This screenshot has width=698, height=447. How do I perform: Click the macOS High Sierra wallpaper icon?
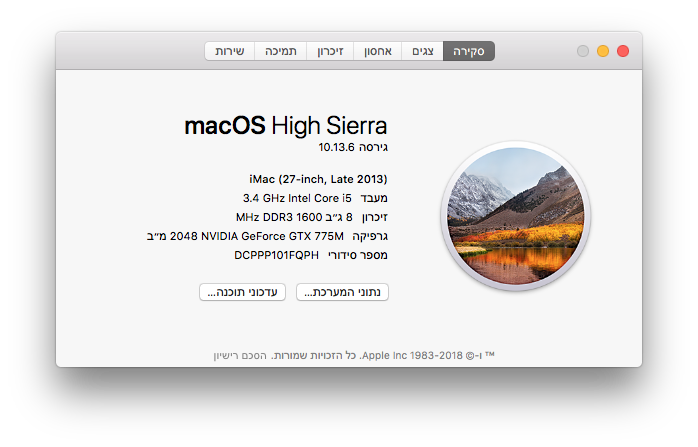click(x=515, y=216)
